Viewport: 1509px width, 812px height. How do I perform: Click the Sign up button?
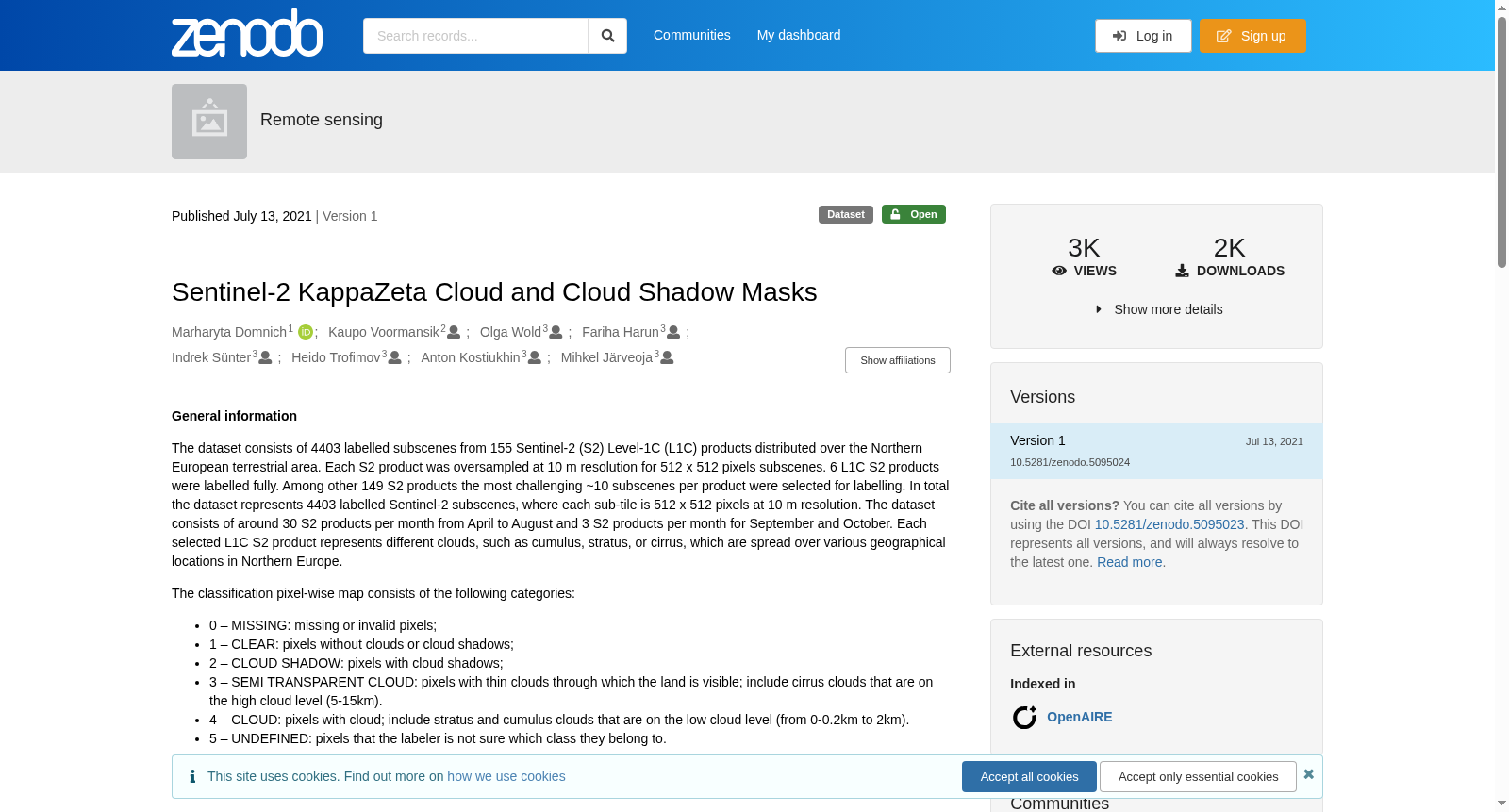(1252, 36)
